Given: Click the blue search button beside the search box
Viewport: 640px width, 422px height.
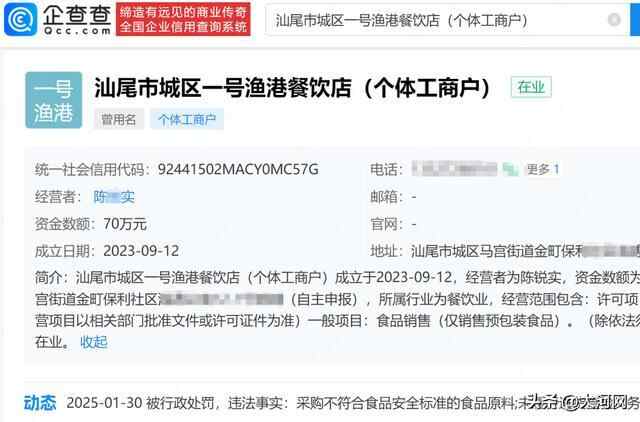Looking at the screenshot, I should [x=635, y=20].
